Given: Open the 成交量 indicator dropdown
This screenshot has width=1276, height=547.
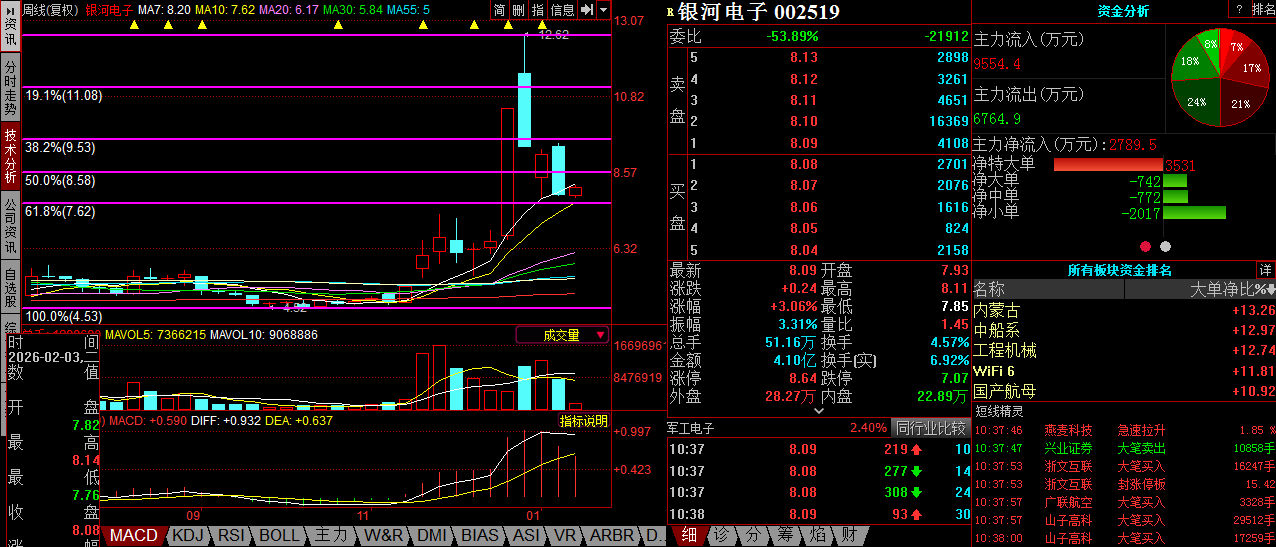Looking at the screenshot, I should coord(562,335).
